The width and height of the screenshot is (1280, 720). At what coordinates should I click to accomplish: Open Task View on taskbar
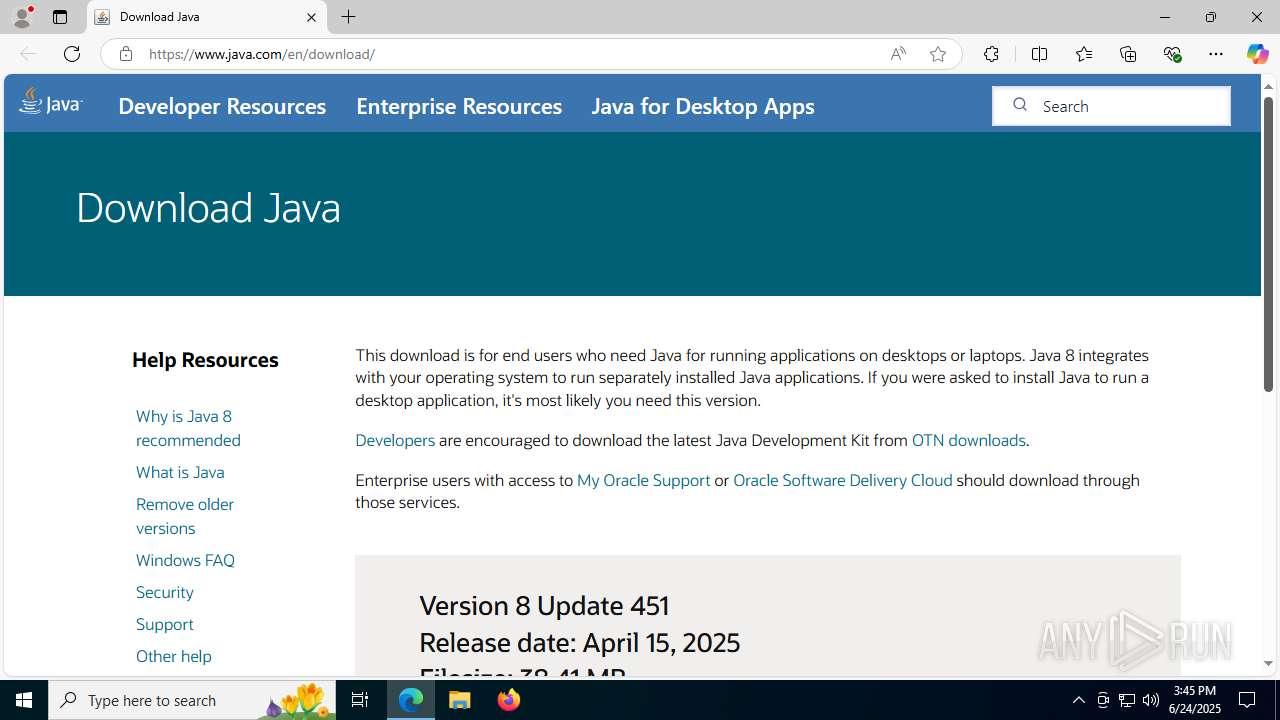[360, 700]
